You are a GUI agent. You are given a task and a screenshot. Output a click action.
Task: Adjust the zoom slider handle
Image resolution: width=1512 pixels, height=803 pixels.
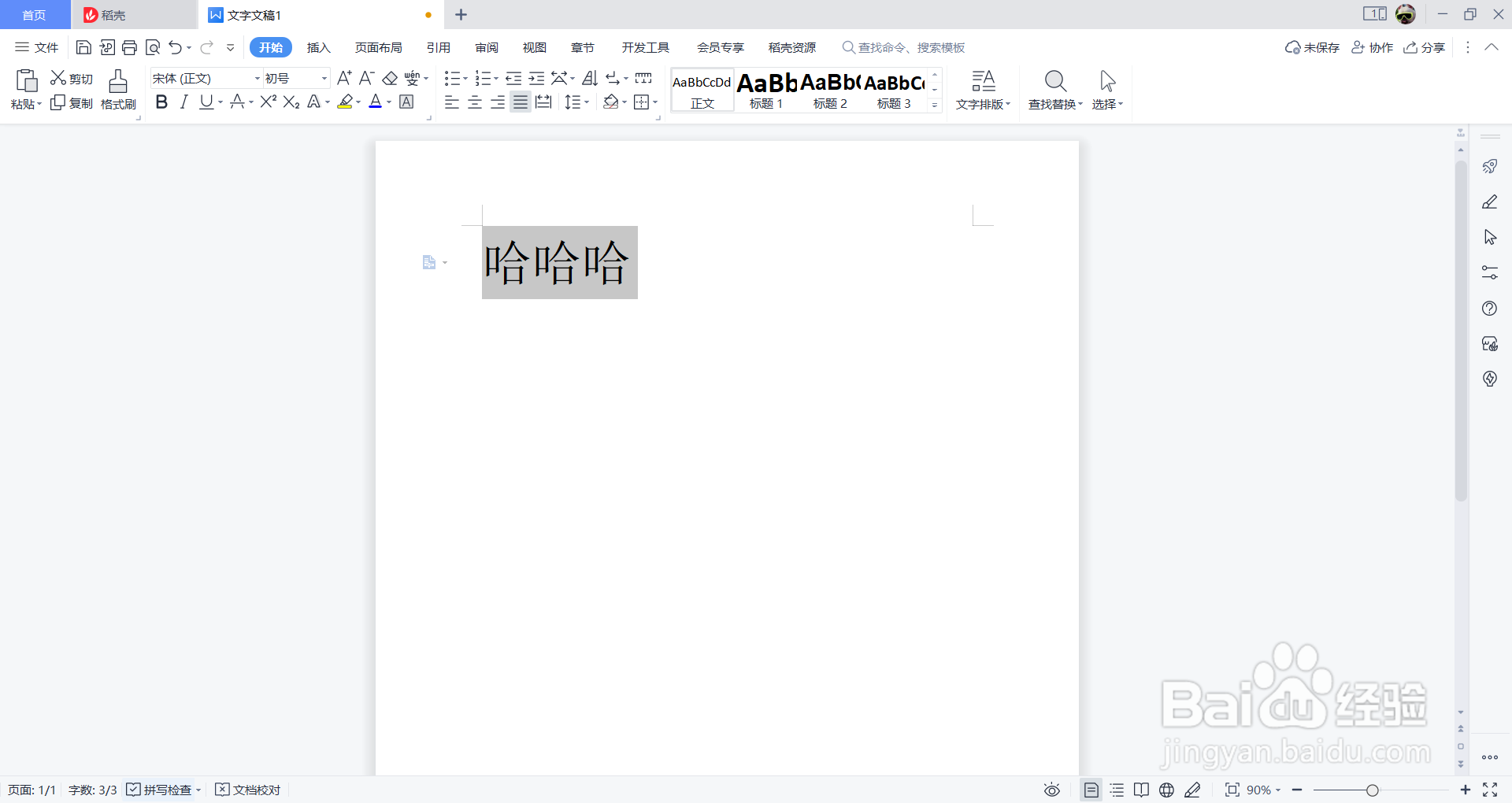tap(1373, 790)
